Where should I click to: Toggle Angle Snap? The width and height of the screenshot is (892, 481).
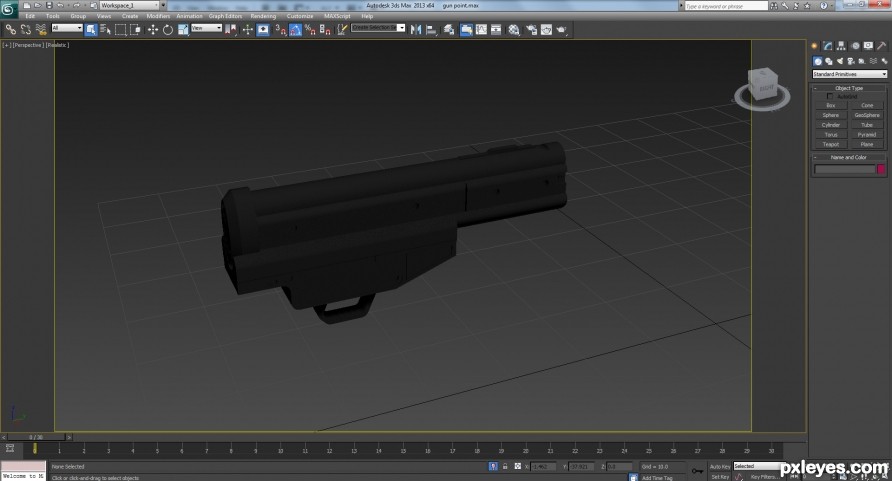(295, 30)
